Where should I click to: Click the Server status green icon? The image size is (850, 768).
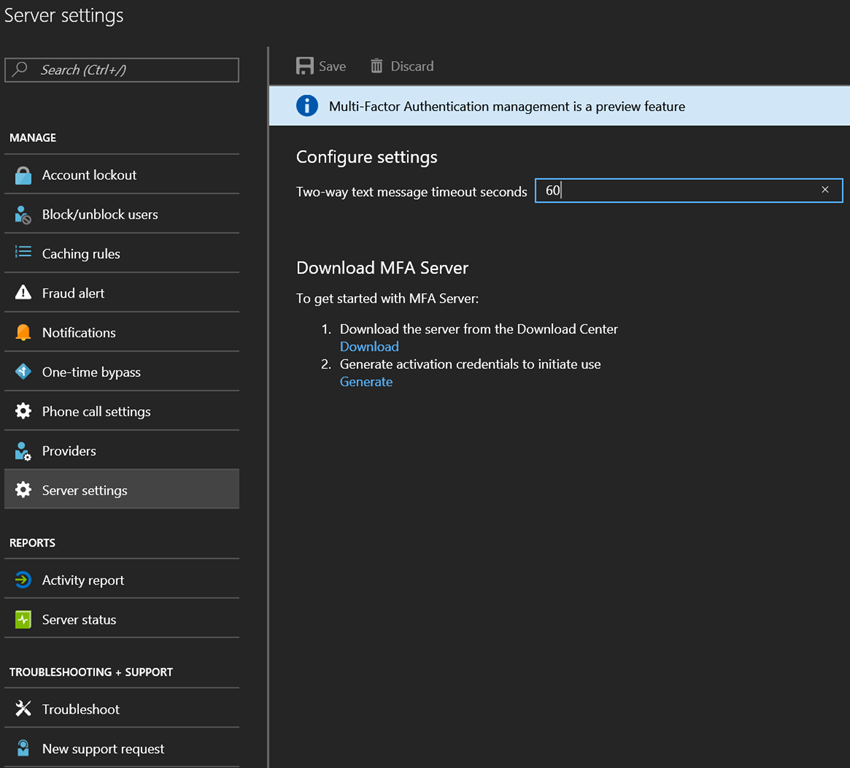tap(23, 620)
